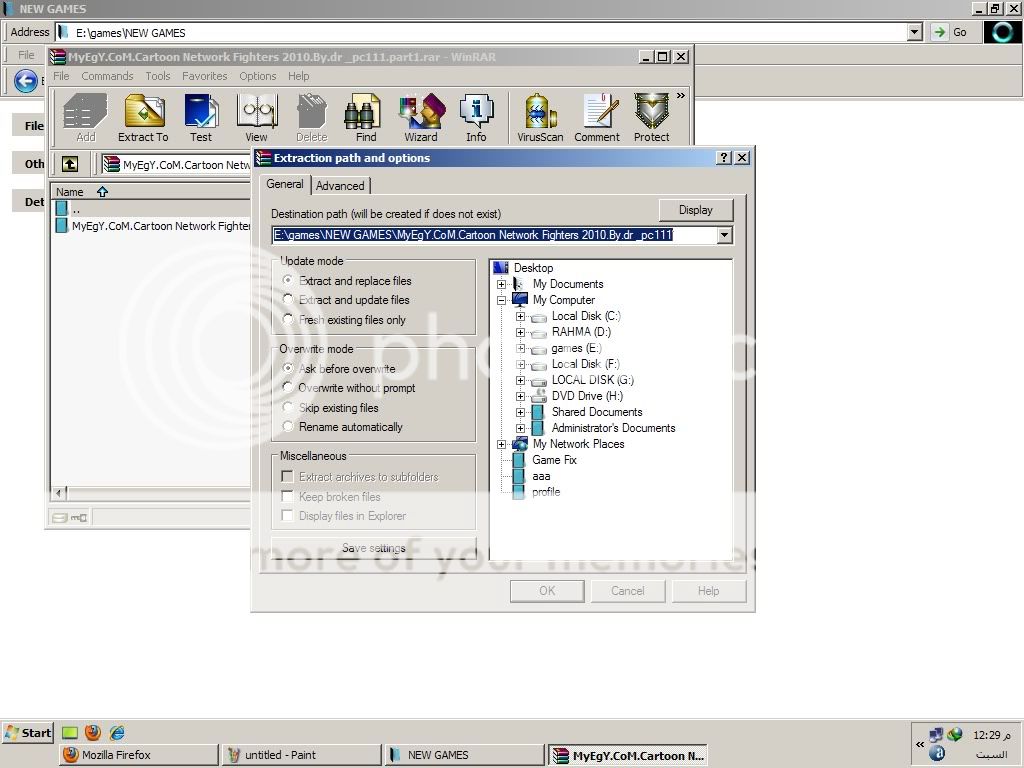Click the Protect shield icon

click(x=652, y=118)
